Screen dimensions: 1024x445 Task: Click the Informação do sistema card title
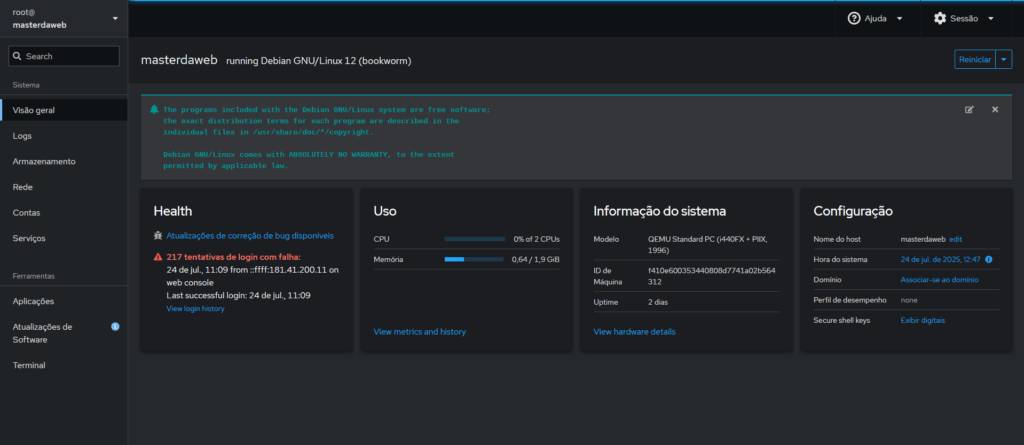point(660,211)
